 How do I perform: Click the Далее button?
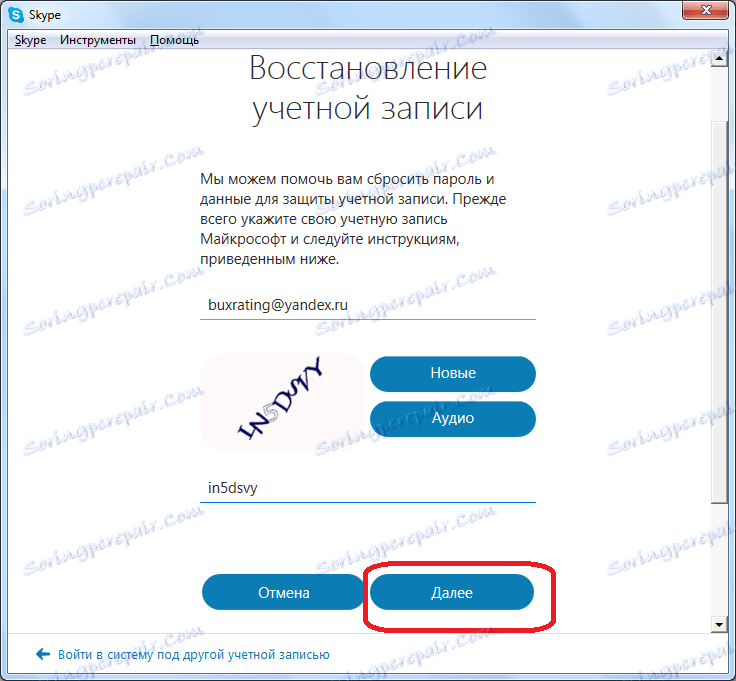[x=452, y=592]
